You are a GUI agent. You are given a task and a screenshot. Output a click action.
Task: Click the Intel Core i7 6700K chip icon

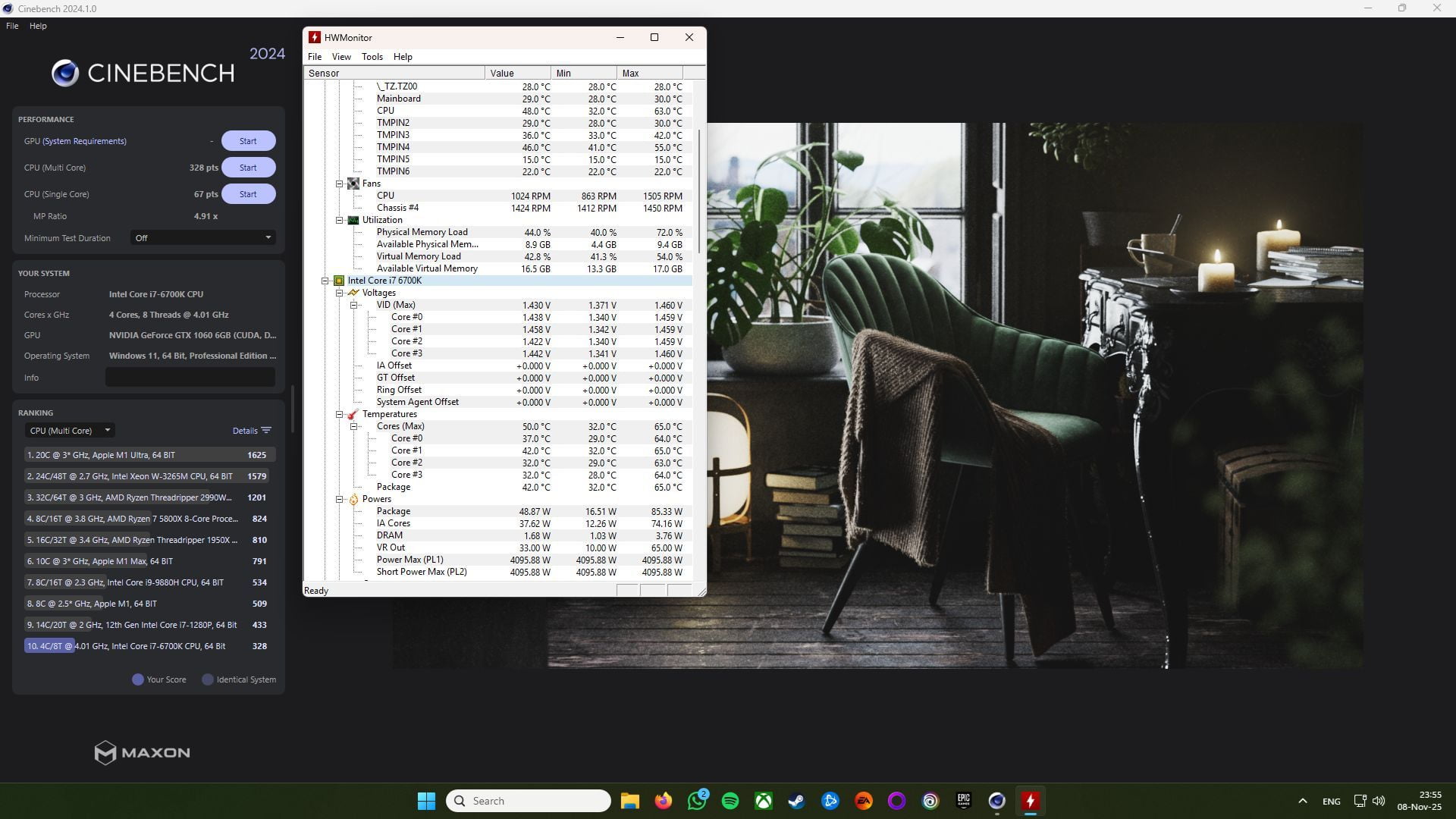pyautogui.click(x=339, y=281)
